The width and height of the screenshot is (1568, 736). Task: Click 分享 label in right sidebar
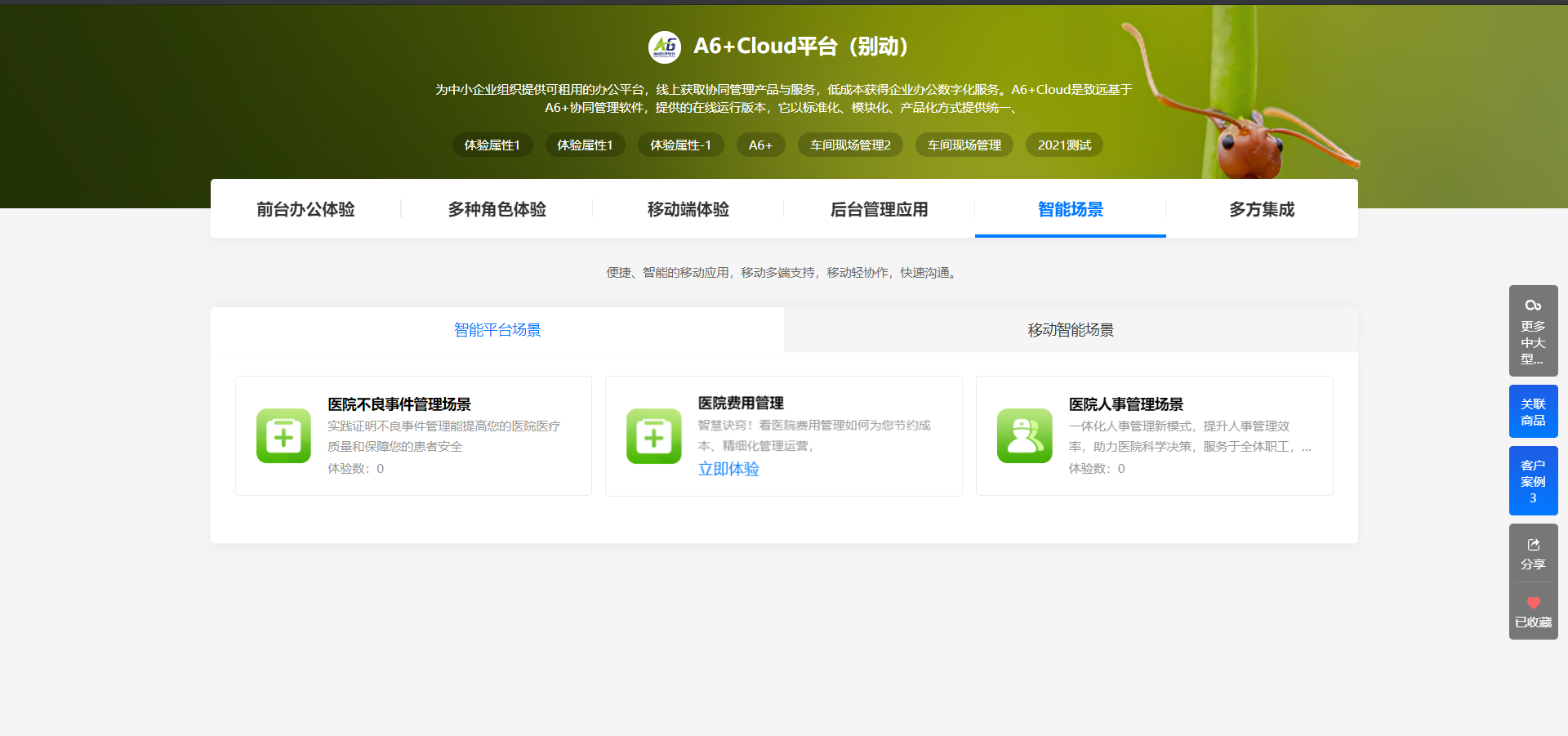pyautogui.click(x=1533, y=564)
